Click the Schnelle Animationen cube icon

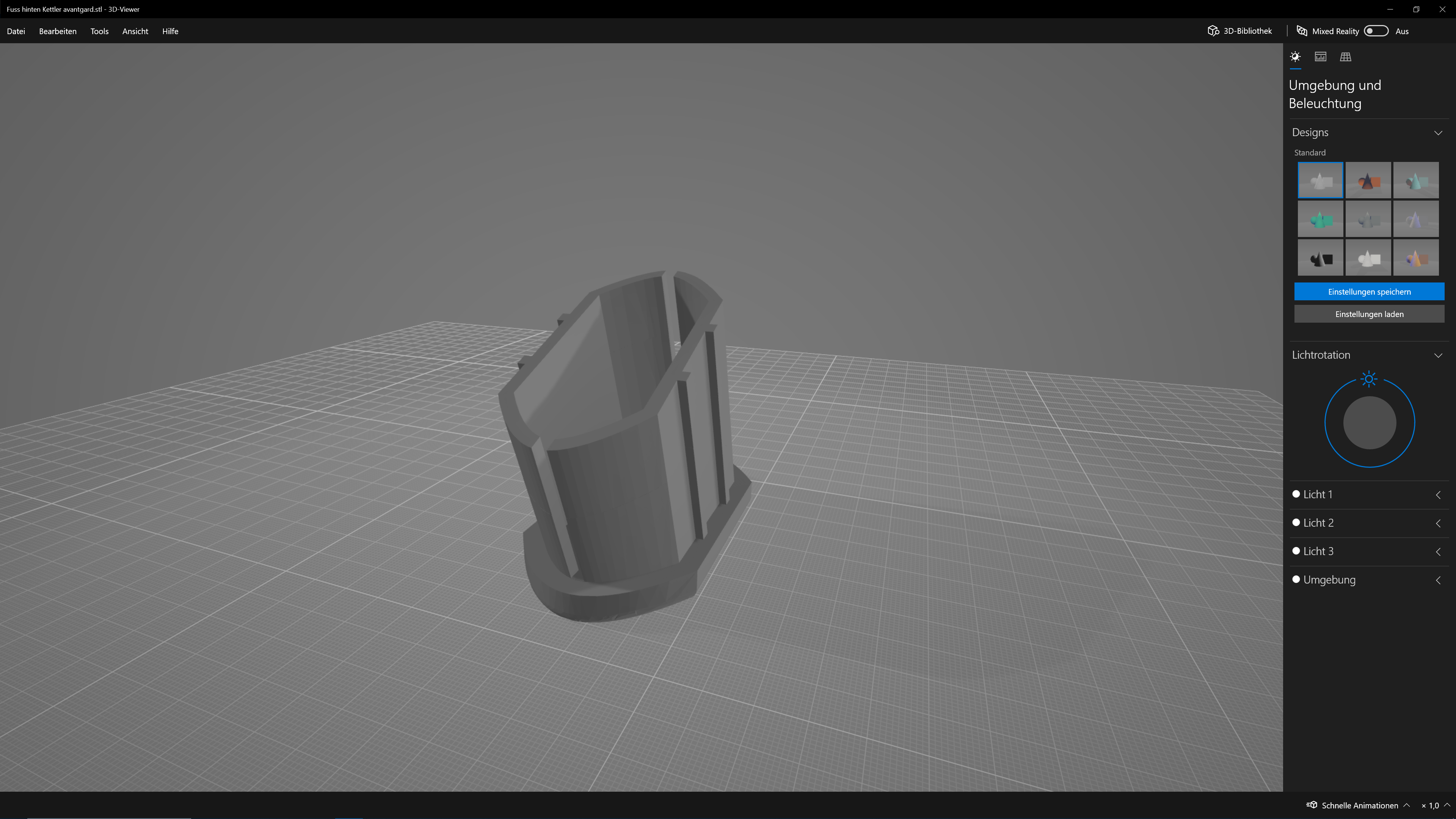tap(1312, 805)
